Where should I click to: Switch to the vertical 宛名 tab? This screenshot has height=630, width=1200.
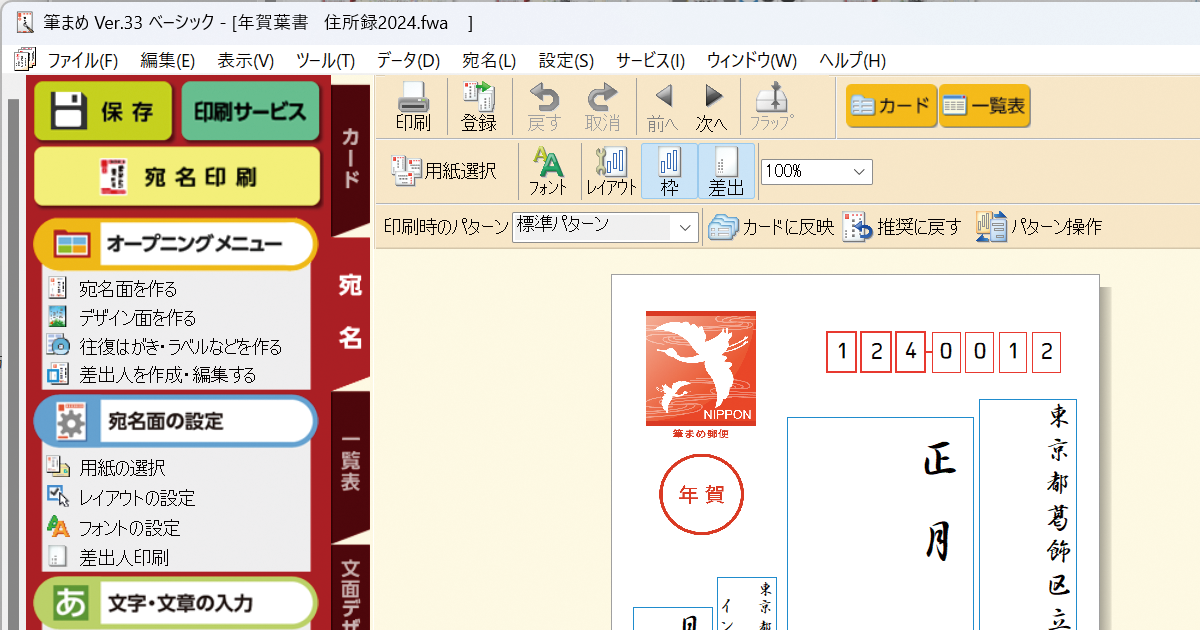350,313
